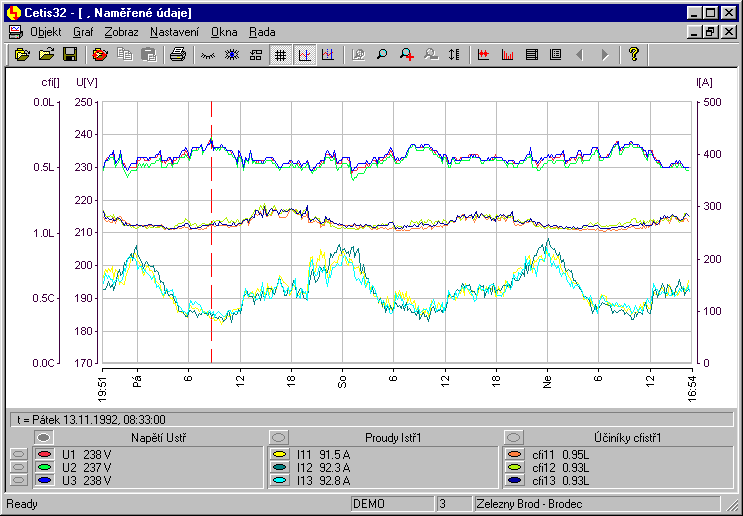Viewport: 743px width, 516px height.
Task: Open the Graf menu
Action: (83, 32)
